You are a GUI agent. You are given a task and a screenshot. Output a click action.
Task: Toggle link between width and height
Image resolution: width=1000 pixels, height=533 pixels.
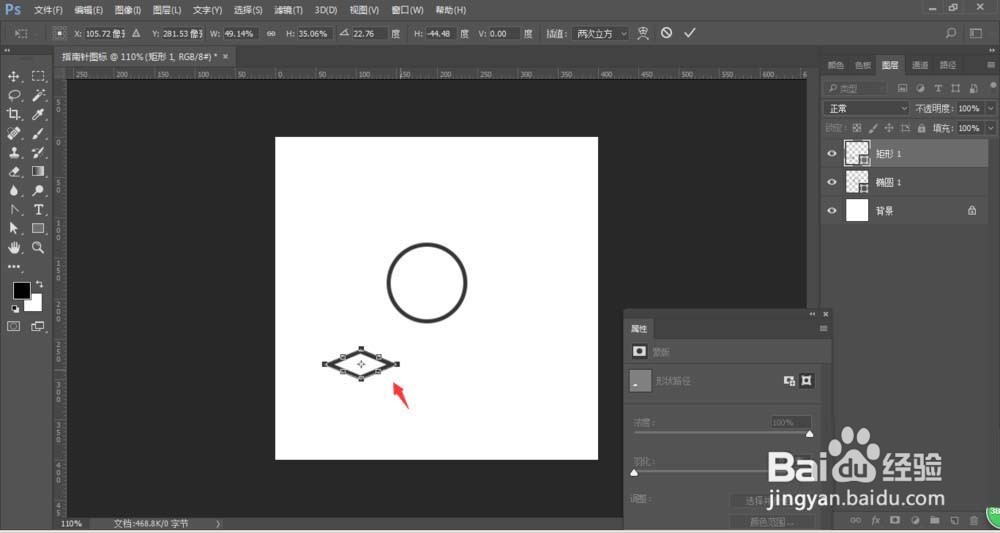point(271,34)
